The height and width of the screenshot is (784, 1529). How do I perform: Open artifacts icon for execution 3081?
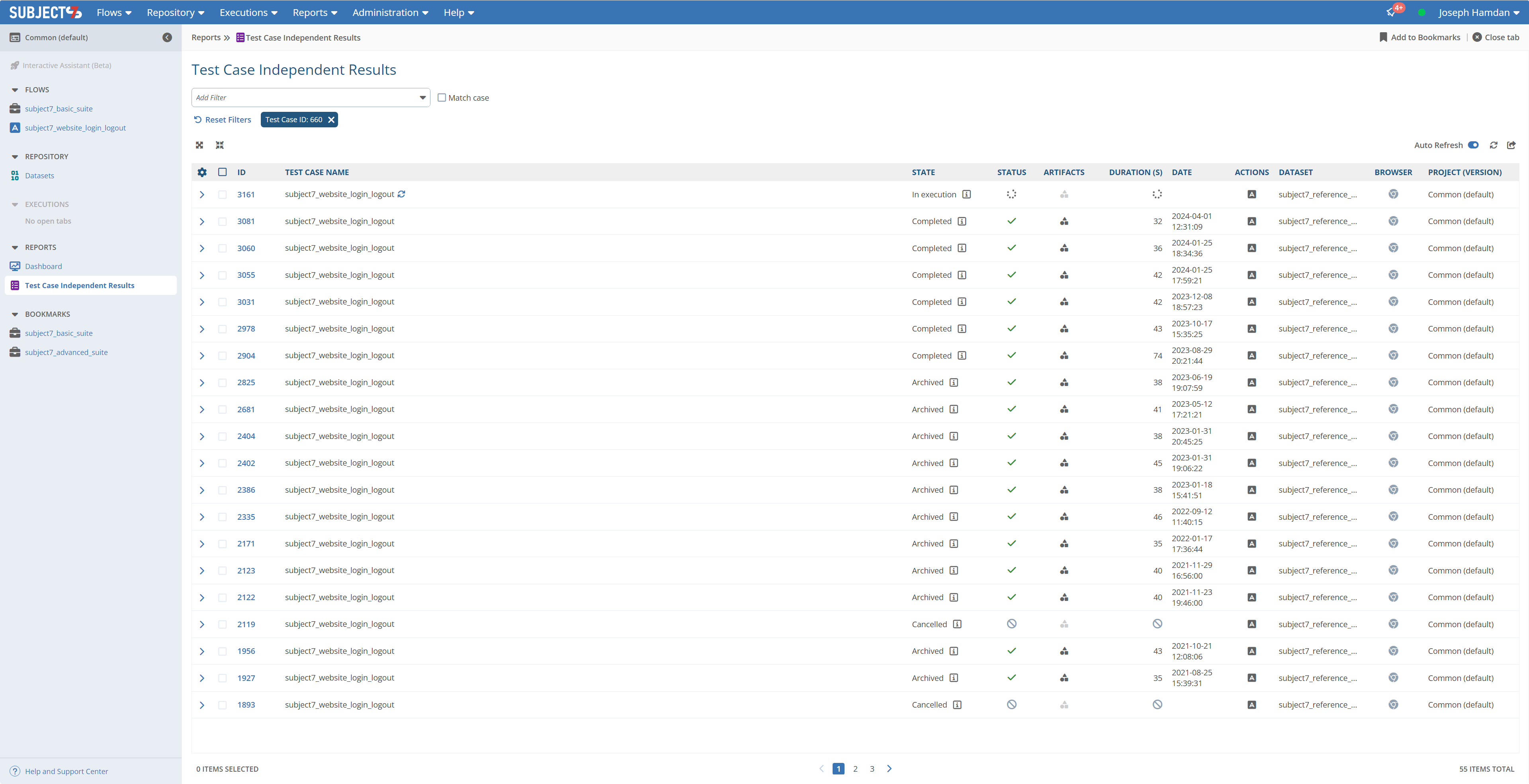click(x=1064, y=221)
